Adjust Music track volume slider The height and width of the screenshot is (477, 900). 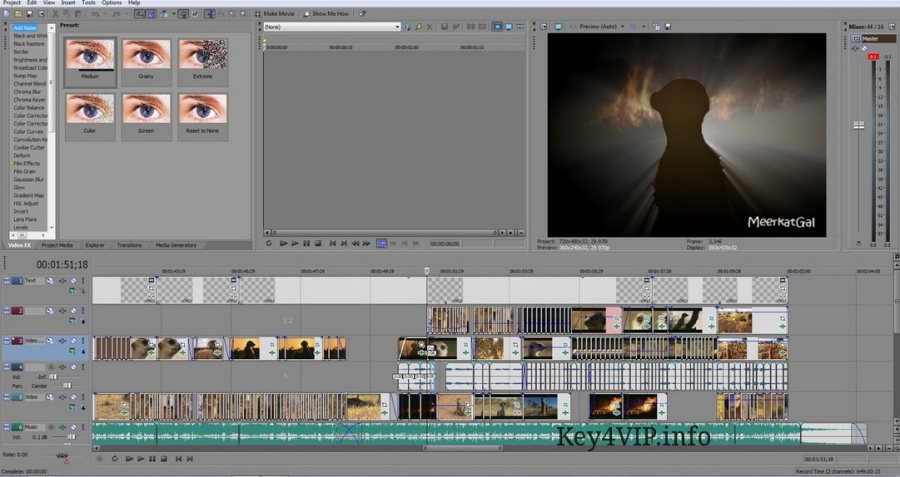click(x=72, y=437)
